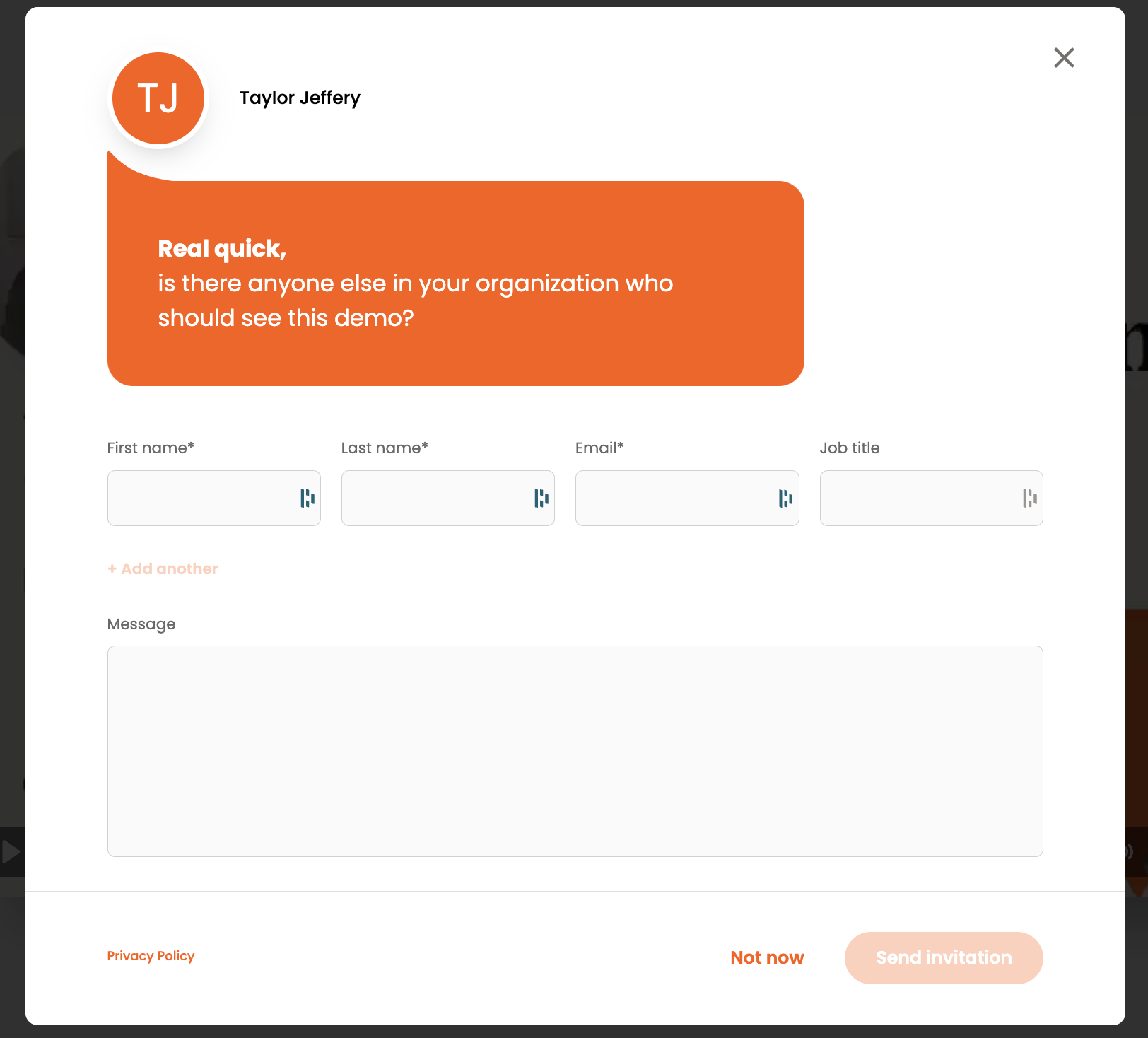Click the Taylor Jeffery name text
The width and height of the screenshot is (1148, 1038).
[300, 98]
